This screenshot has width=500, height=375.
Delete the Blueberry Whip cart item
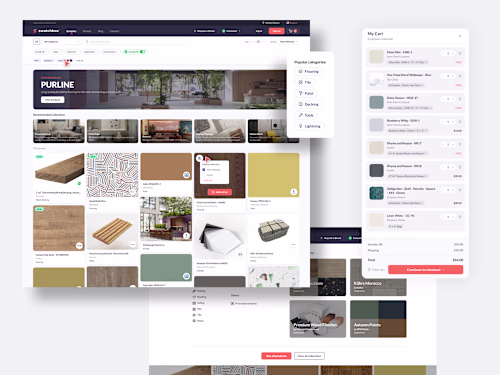tap(460, 122)
